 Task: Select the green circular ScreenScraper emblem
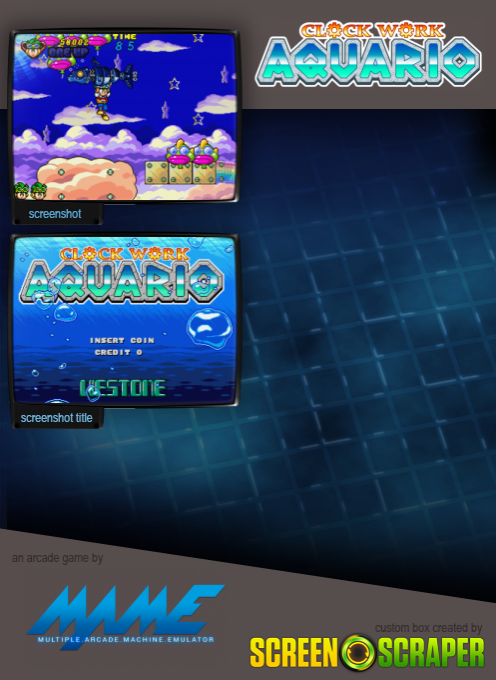(358, 652)
